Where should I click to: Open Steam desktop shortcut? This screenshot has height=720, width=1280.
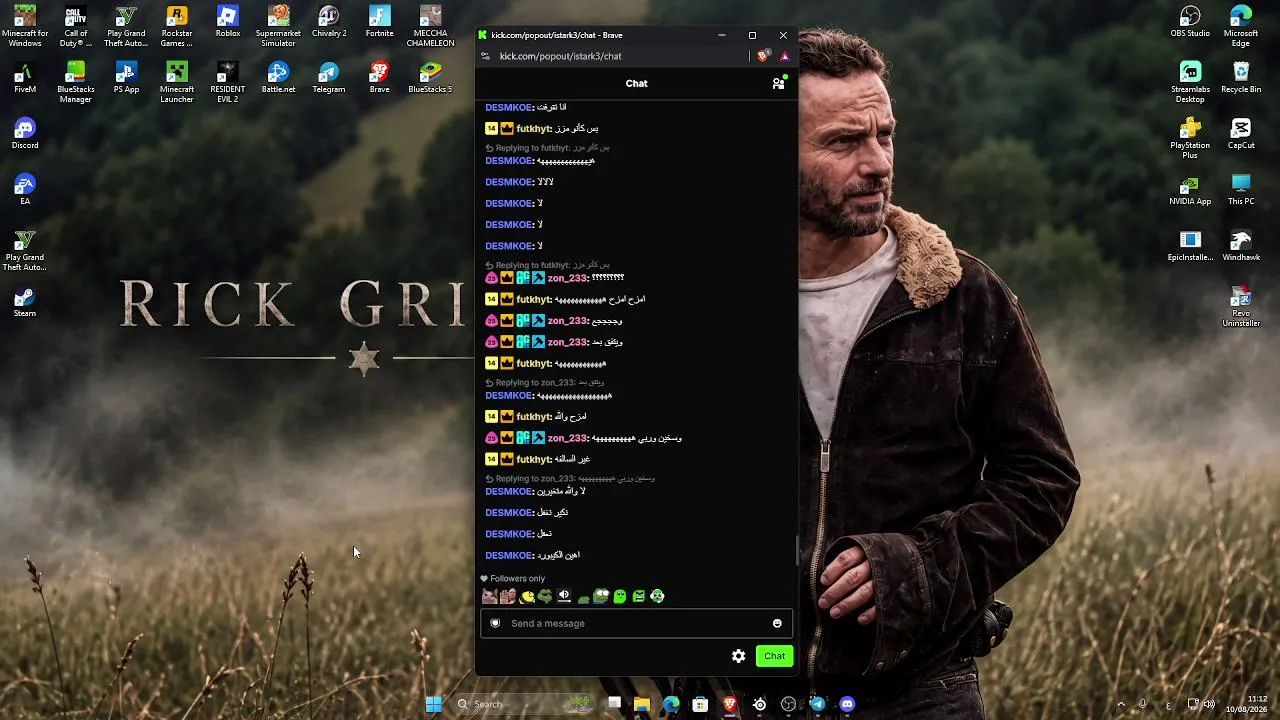click(25, 302)
